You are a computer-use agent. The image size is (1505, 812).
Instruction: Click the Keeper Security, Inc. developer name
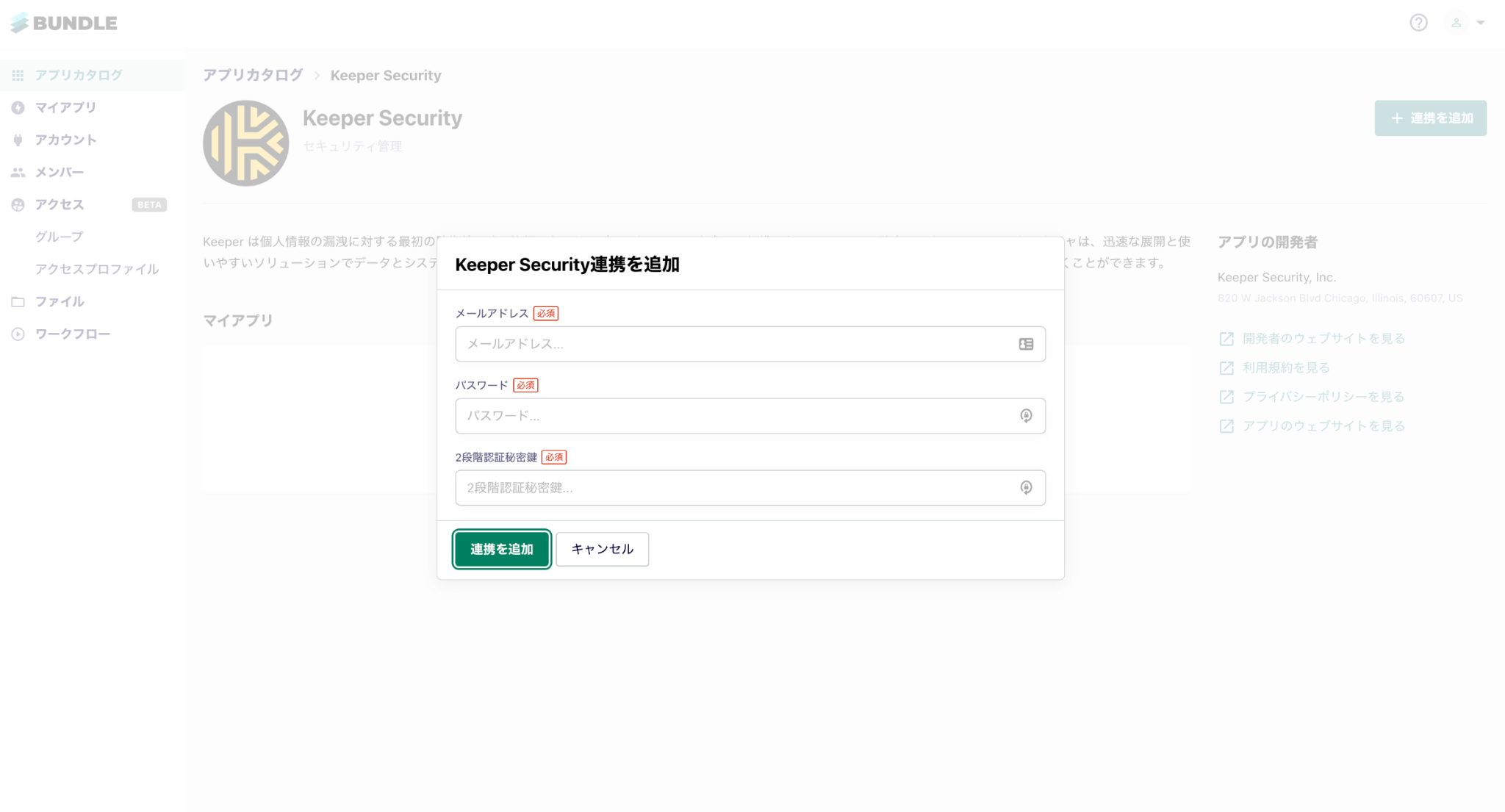point(1276,277)
